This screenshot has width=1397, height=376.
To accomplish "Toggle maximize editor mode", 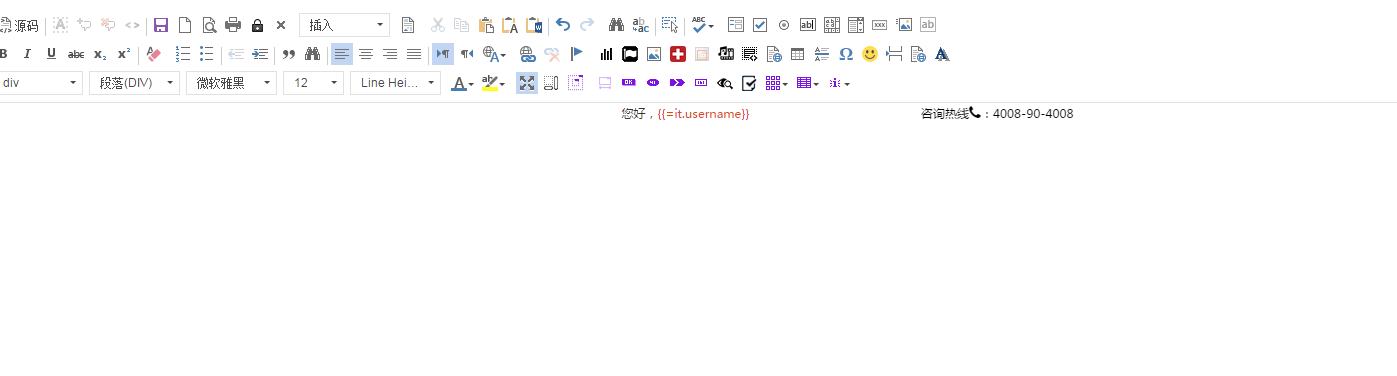I will point(526,83).
